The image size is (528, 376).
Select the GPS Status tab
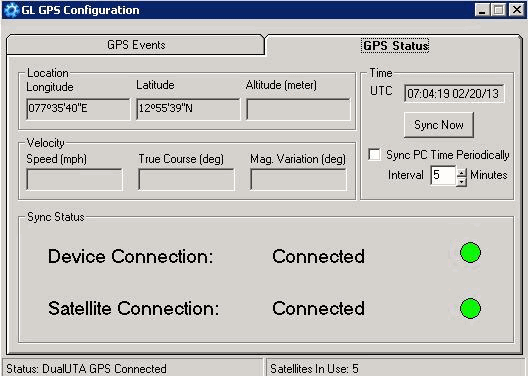click(x=395, y=45)
